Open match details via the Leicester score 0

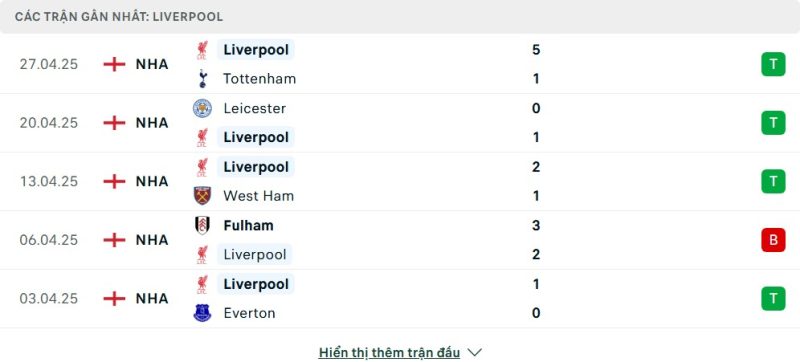pyautogui.click(x=536, y=108)
